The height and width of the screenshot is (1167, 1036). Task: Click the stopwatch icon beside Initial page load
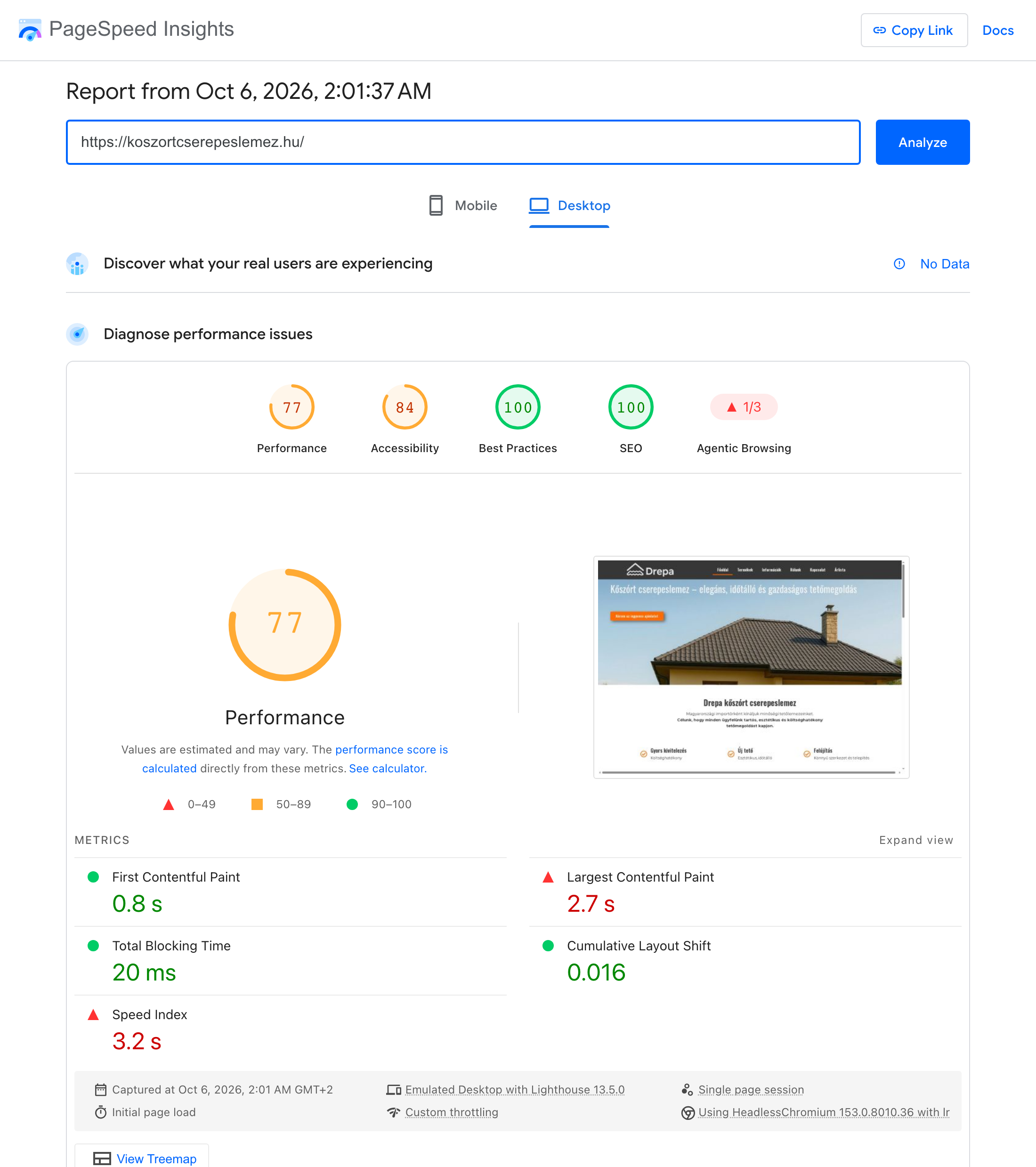point(100,1112)
